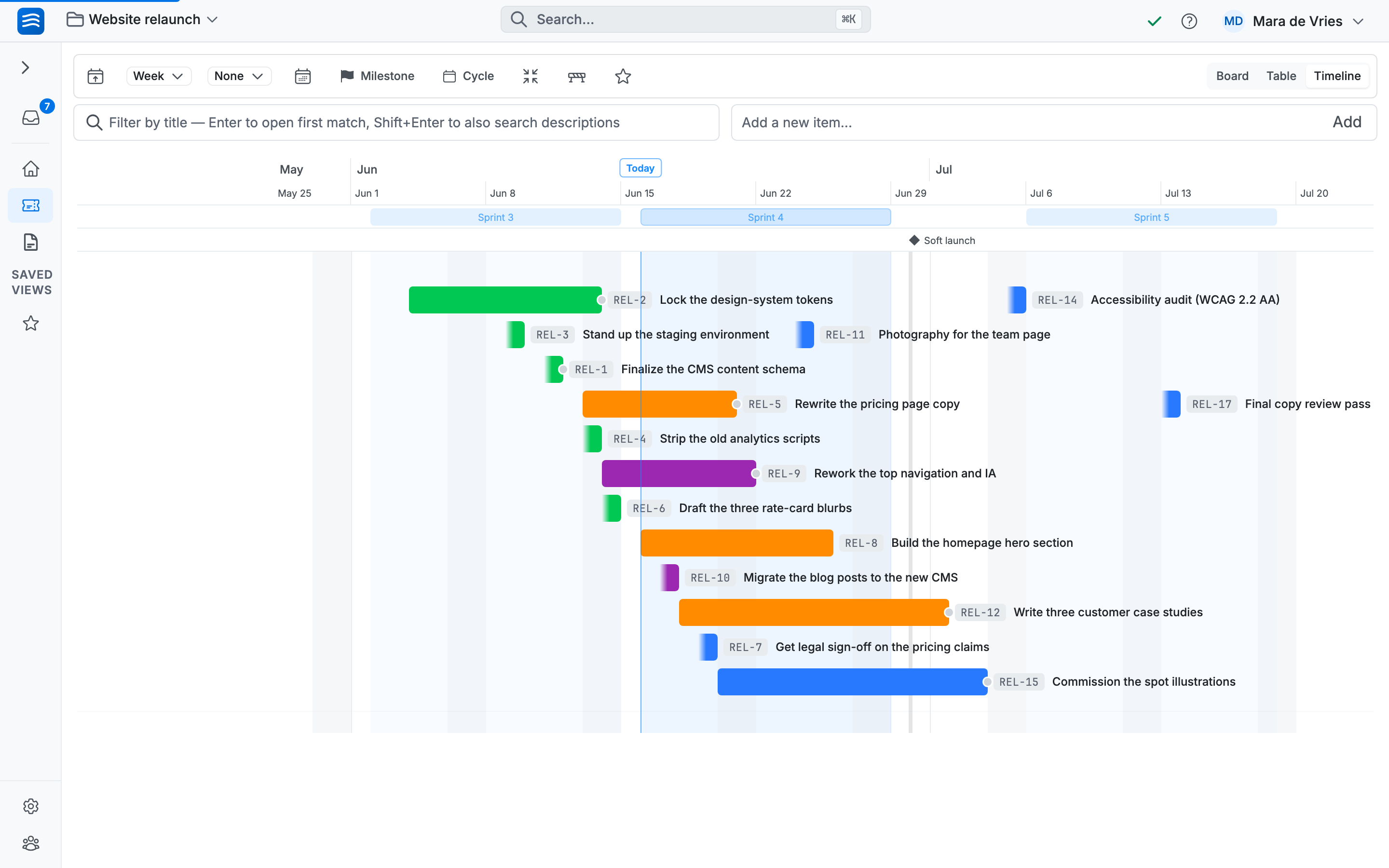
Task: Open item Rewrite the pricing page copy
Action: [876, 404]
